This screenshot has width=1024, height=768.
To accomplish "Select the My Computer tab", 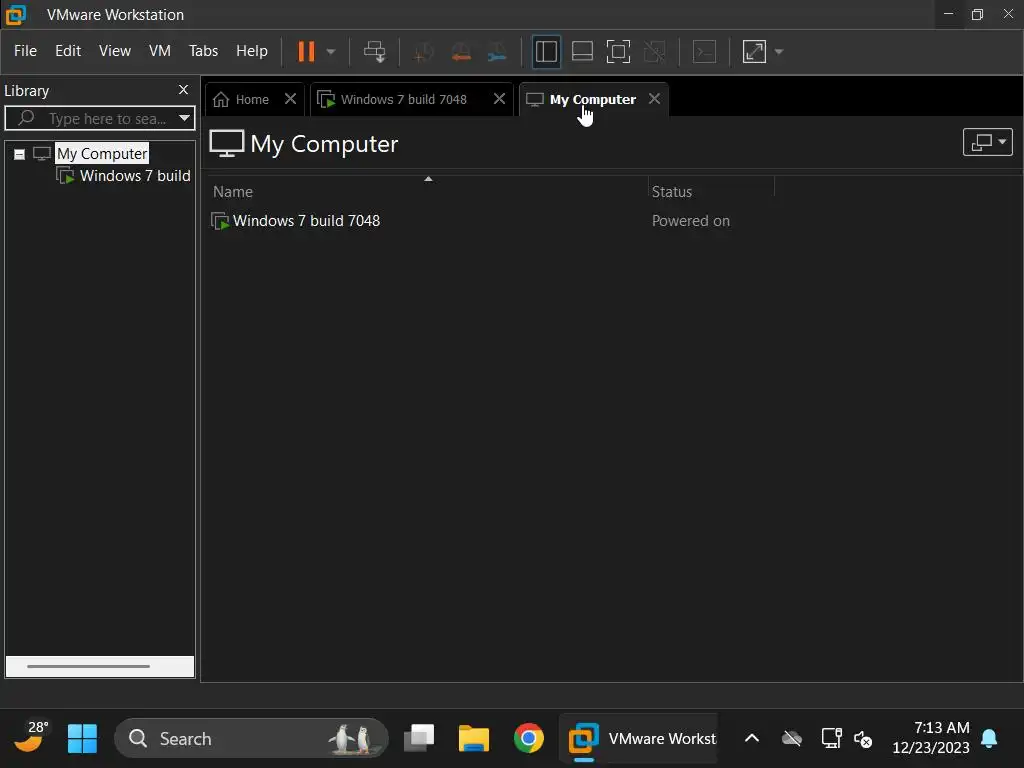I will pos(592,99).
